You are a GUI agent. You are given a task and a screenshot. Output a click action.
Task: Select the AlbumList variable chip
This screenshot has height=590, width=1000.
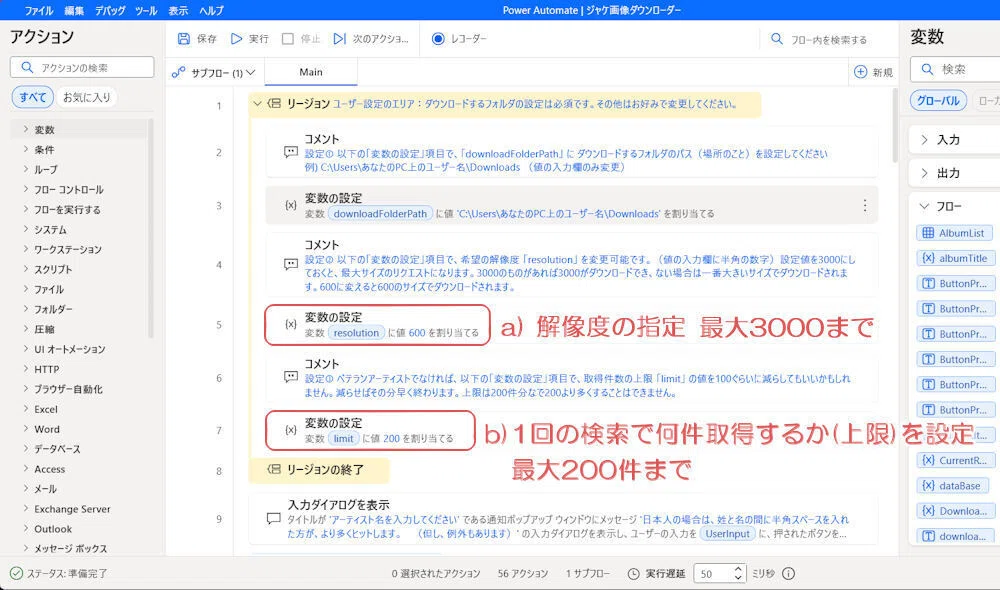click(x=955, y=233)
